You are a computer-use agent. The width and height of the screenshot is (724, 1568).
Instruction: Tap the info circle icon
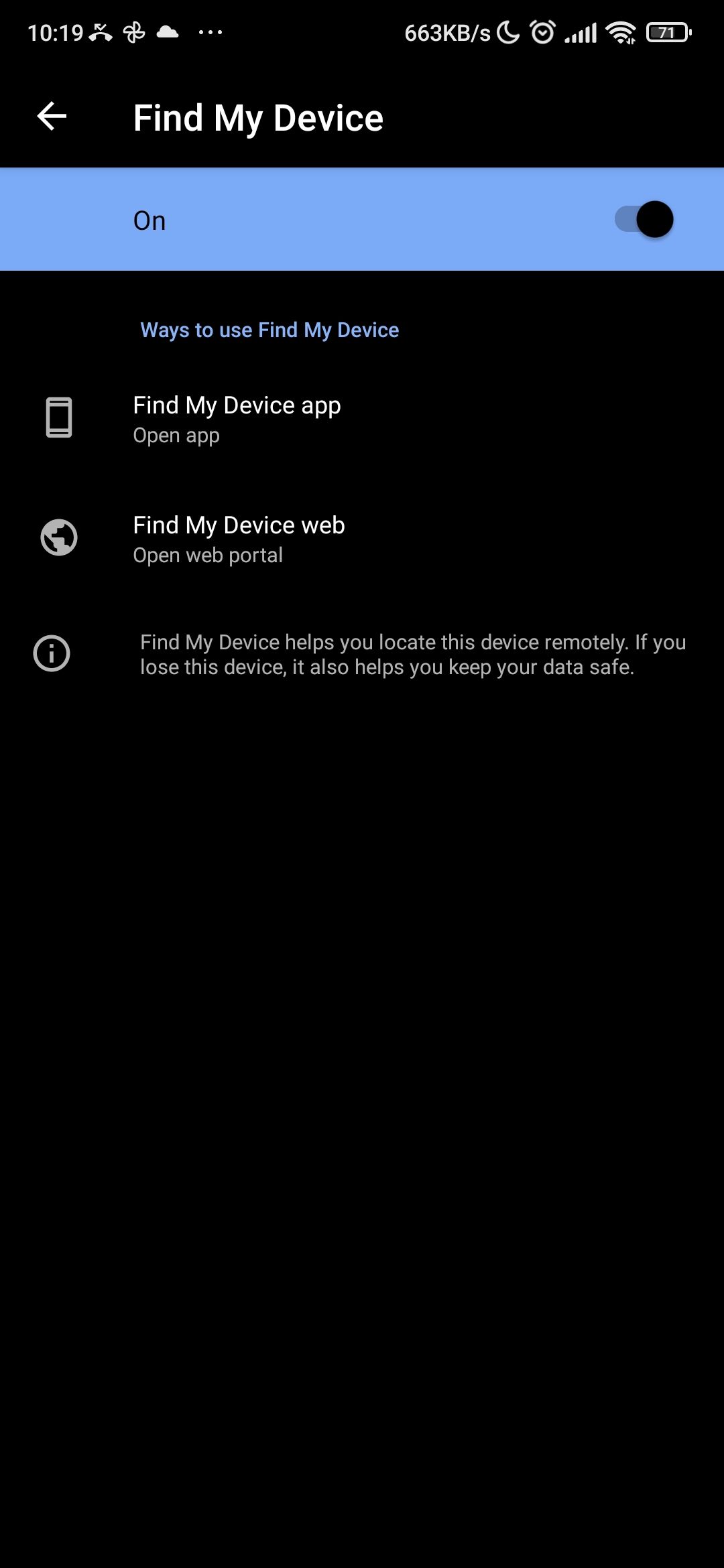pos(52,653)
